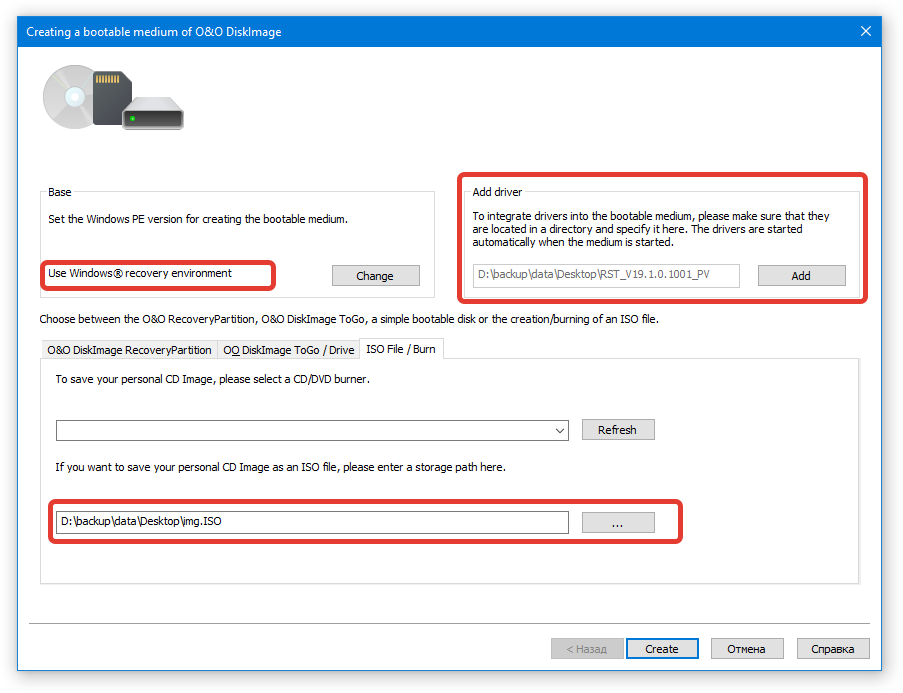Open the OO DiskImage ToGo / Drive tab
903x693 pixels.
tap(289, 350)
